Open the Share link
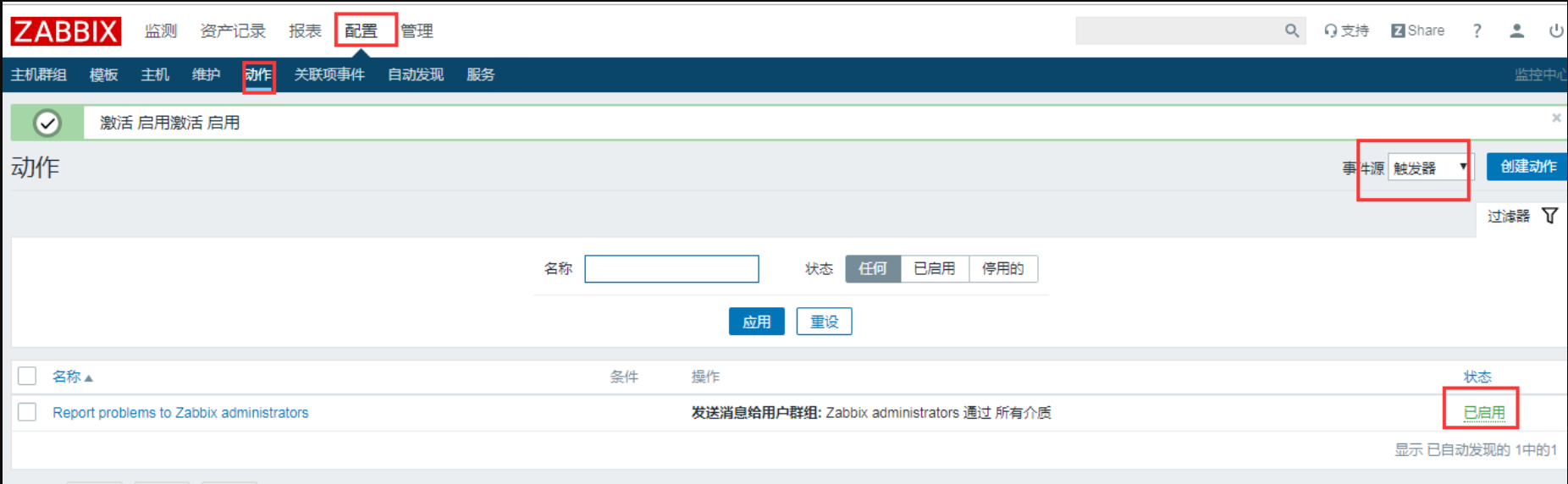 click(x=1418, y=30)
